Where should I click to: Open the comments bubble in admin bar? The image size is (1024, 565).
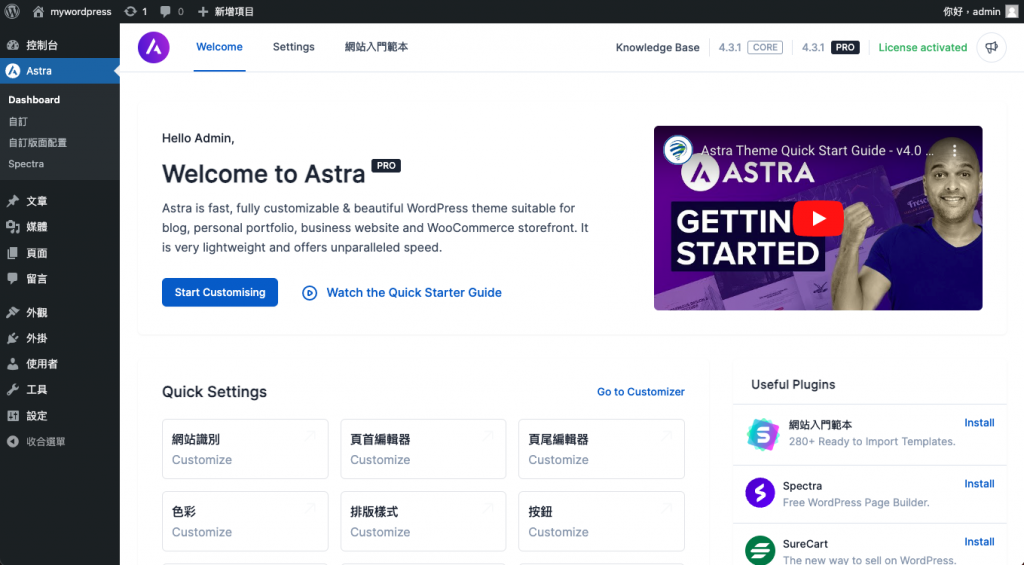(x=166, y=11)
